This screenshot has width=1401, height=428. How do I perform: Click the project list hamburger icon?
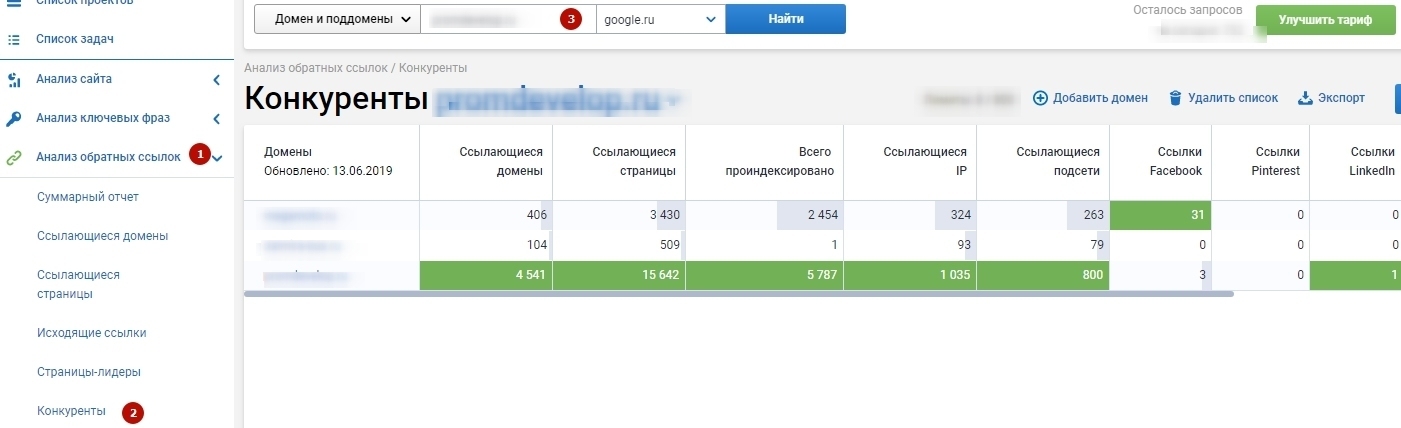point(13,3)
